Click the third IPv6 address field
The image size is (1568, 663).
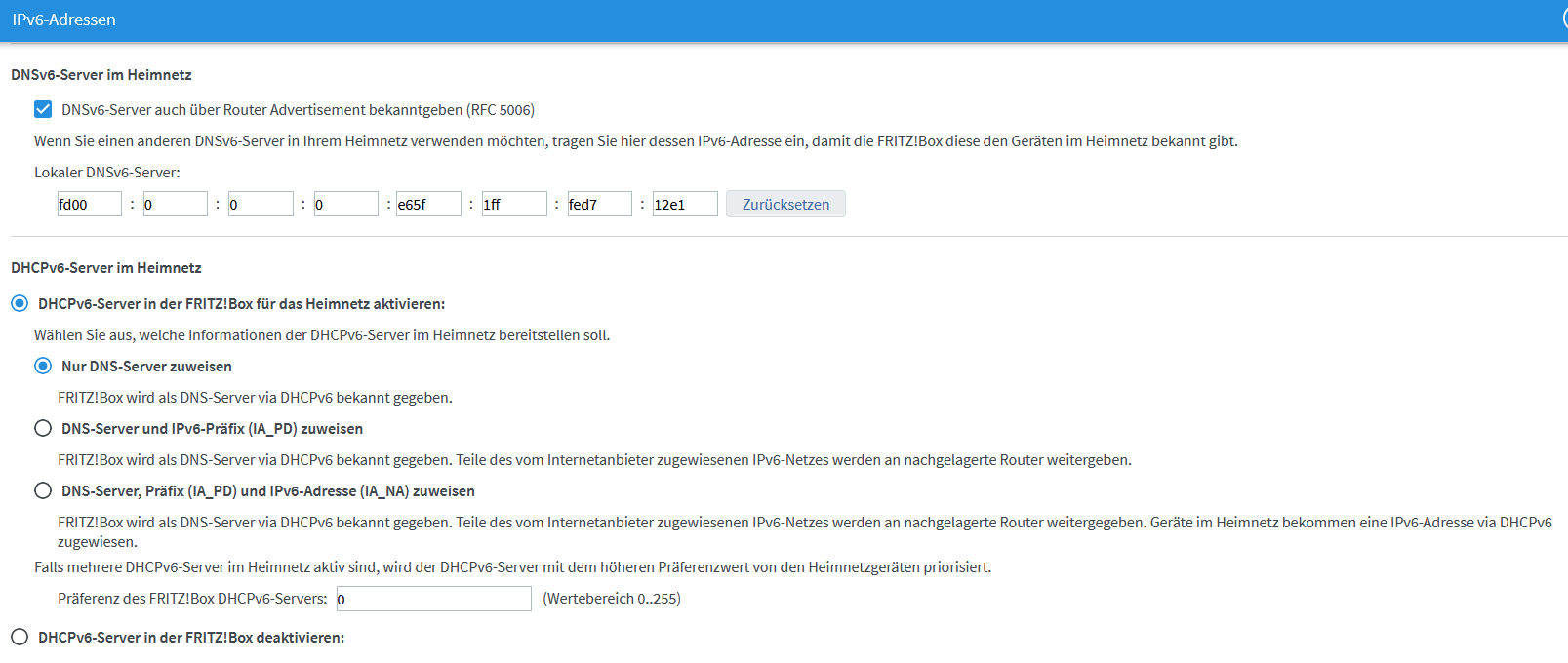[261, 204]
